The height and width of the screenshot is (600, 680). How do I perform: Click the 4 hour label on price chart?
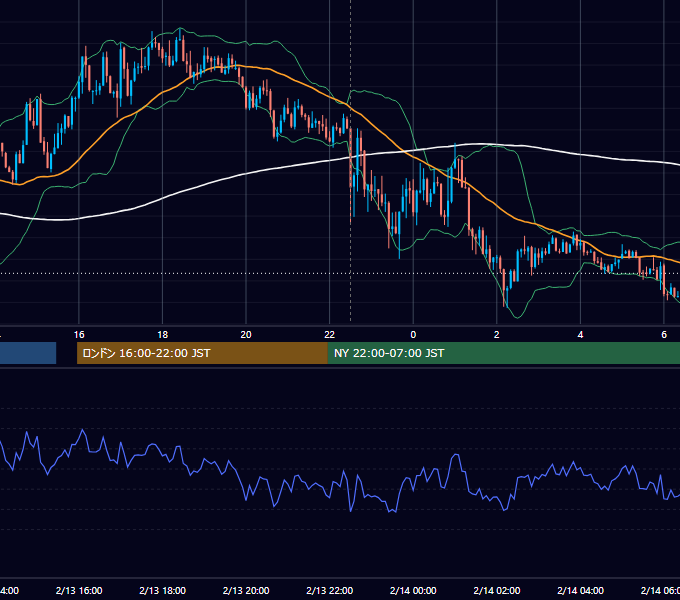click(x=580, y=335)
